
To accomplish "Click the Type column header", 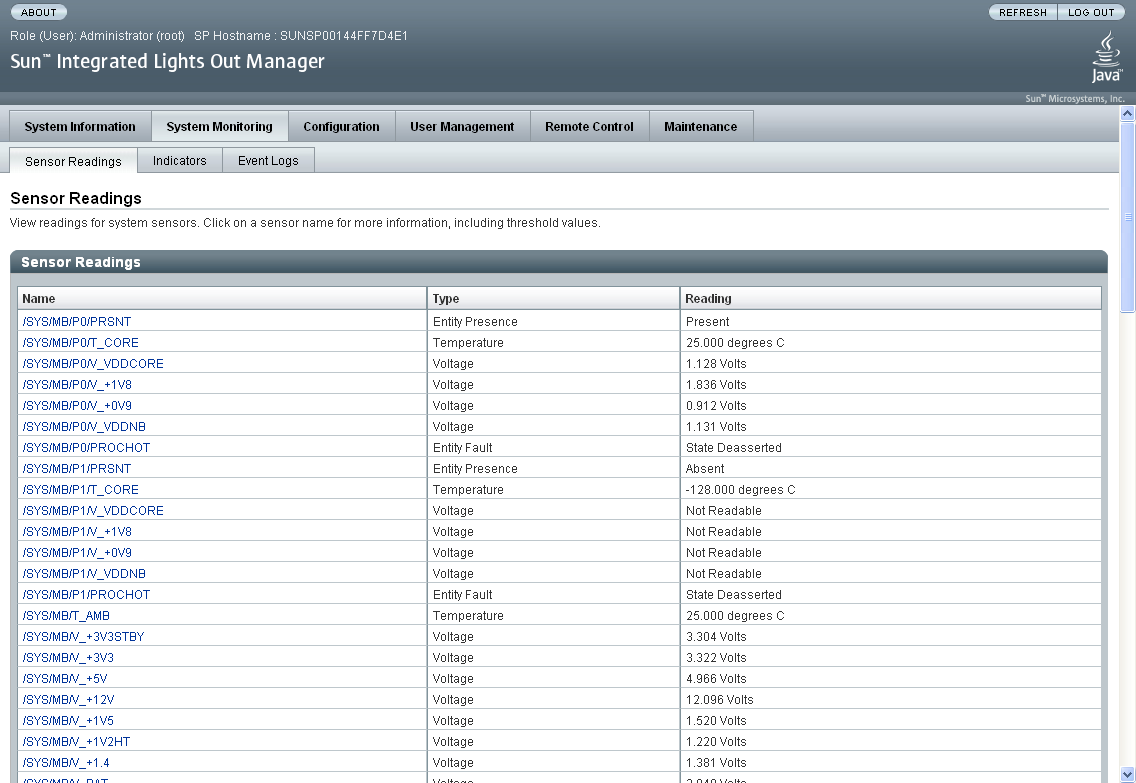I will [x=554, y=298].
